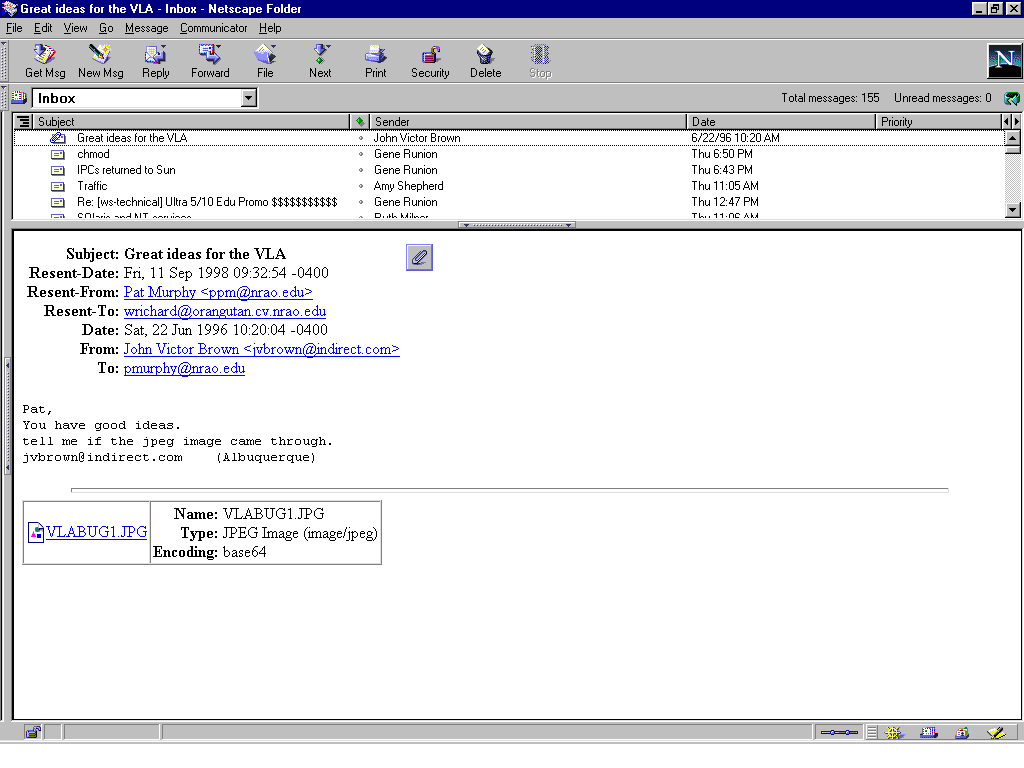
Task: Click the Stop toolbar icon
Action: tap(540, 61)
